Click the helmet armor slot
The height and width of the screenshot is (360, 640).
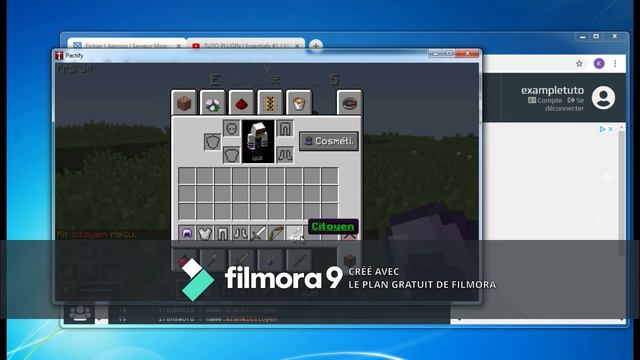pyautogui.click(x=231, y=128)
